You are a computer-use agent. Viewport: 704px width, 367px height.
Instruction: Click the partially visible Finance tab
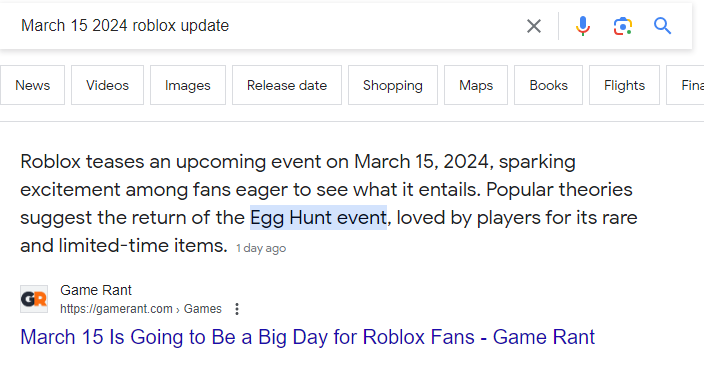[x=687, y=85]
